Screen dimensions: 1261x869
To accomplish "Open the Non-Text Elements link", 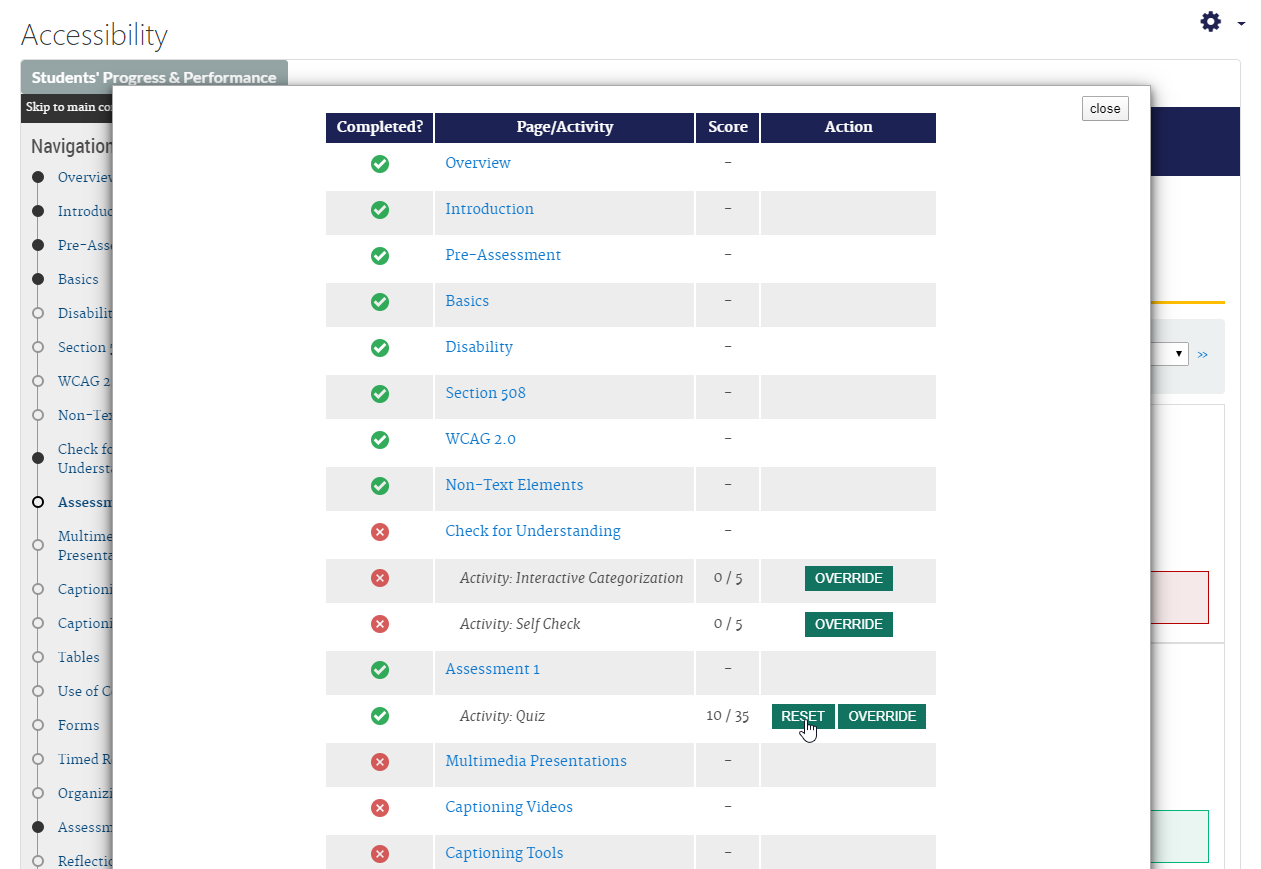I will (514, 485).
